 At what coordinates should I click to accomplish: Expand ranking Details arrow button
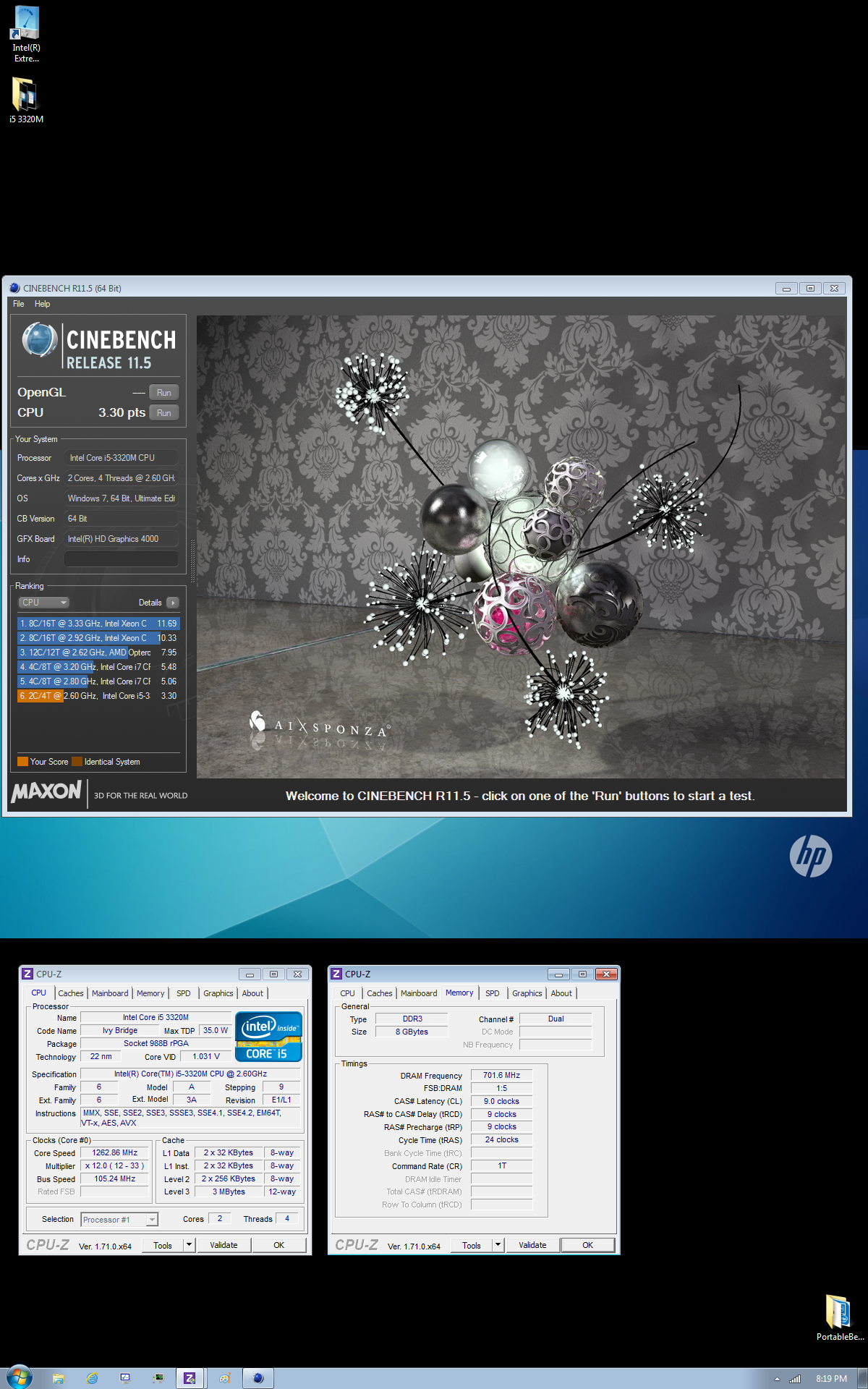tap(173, 603)
